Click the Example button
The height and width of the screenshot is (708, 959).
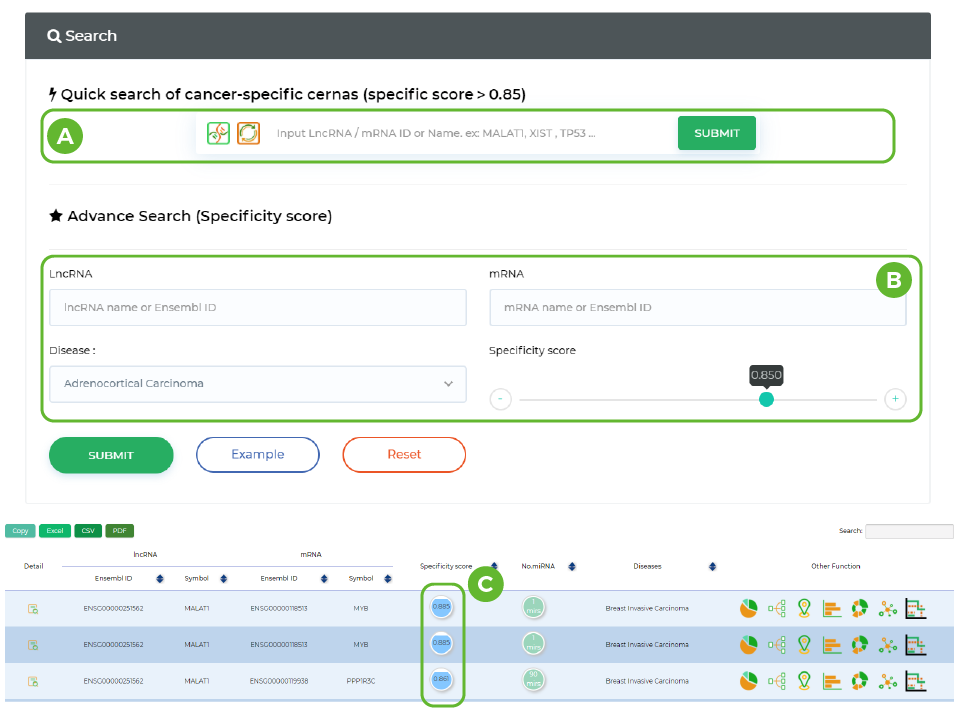tap(258, 455)
